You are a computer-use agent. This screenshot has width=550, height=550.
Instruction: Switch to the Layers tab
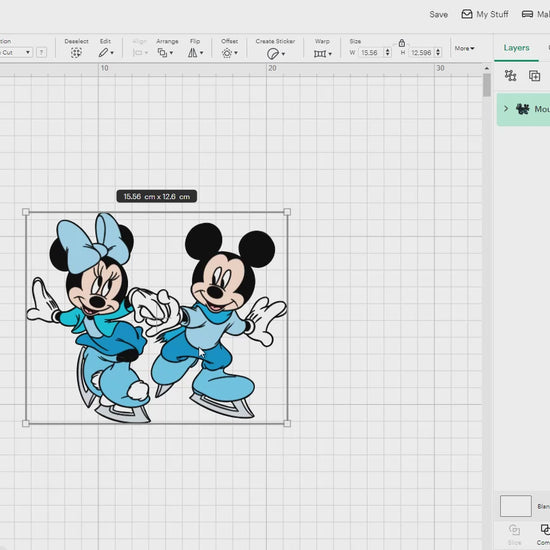pos(516,48)
